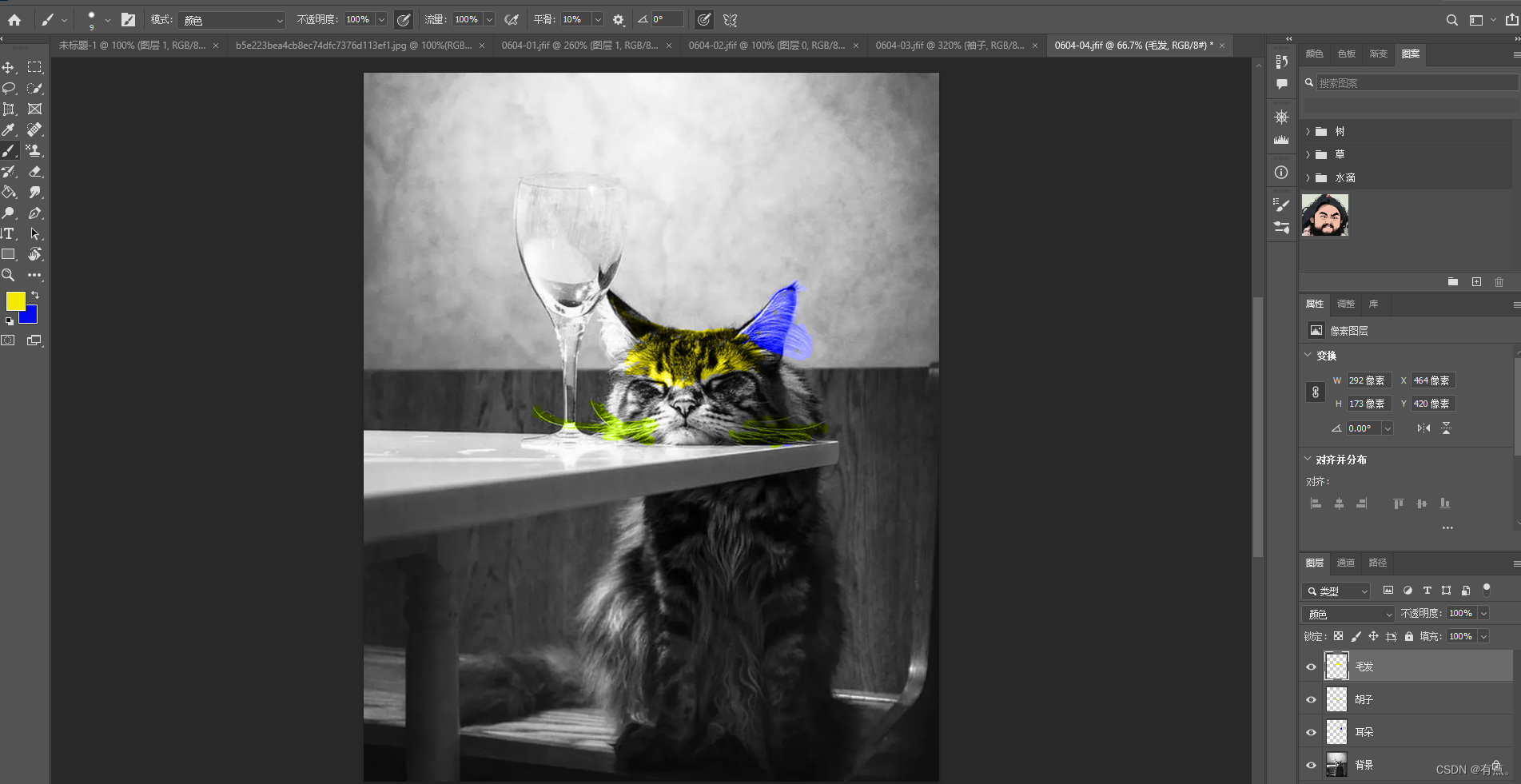Switch to the 调整 adjustments tab

coord(1346,304)
